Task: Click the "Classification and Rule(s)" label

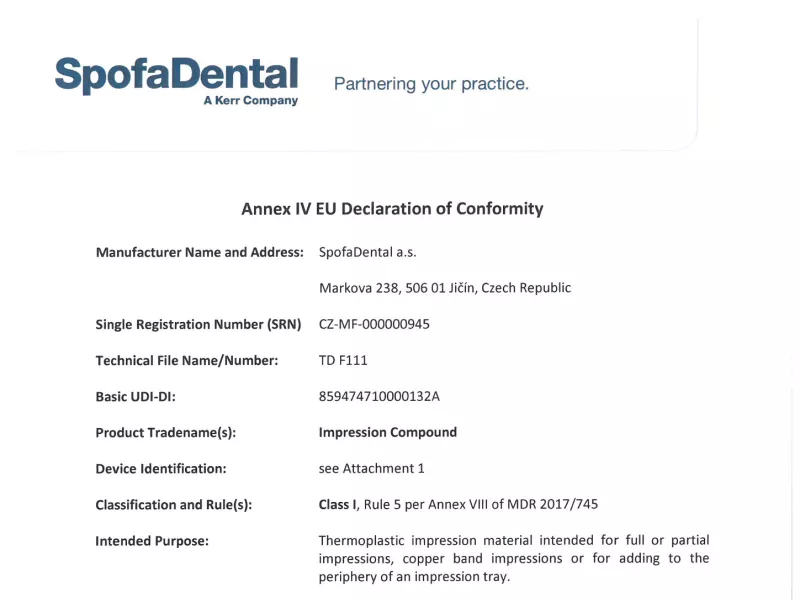Action: point(173,505)
